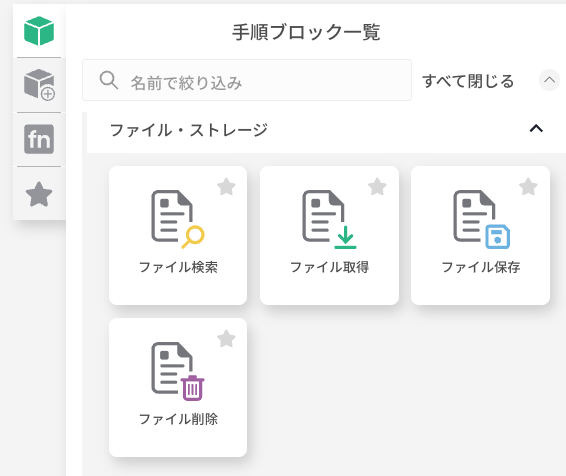Select the ファイル削除 trash document icon

[178, 371]
